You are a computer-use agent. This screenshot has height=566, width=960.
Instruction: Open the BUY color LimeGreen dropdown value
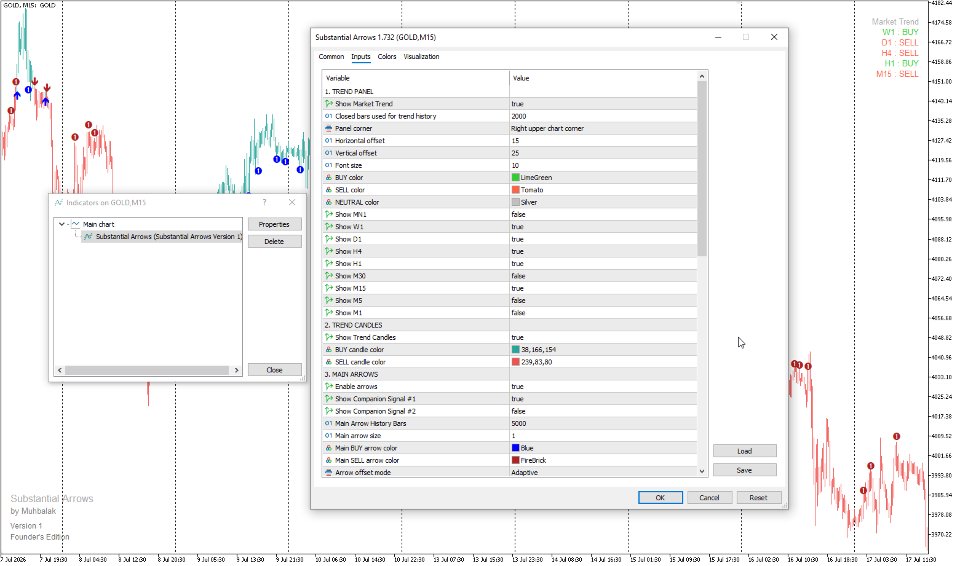tap(603, 178)
